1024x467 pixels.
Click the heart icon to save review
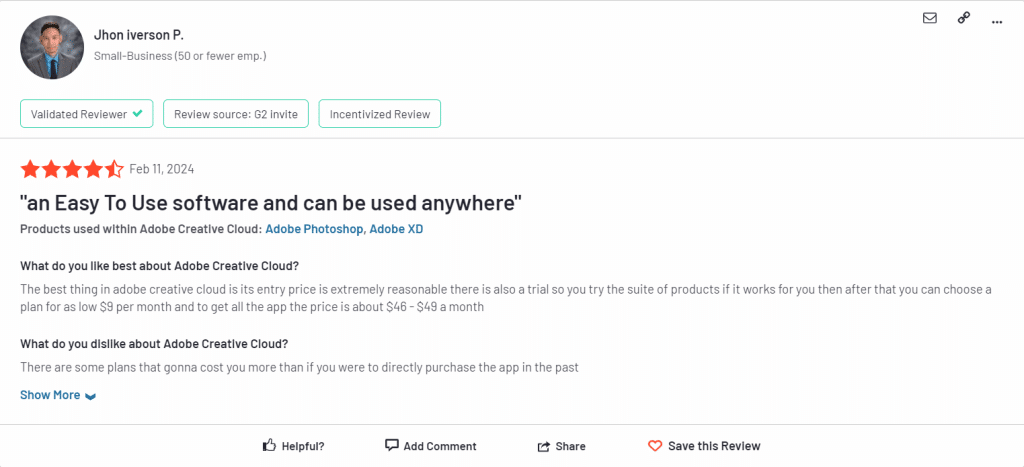[655, 446]
